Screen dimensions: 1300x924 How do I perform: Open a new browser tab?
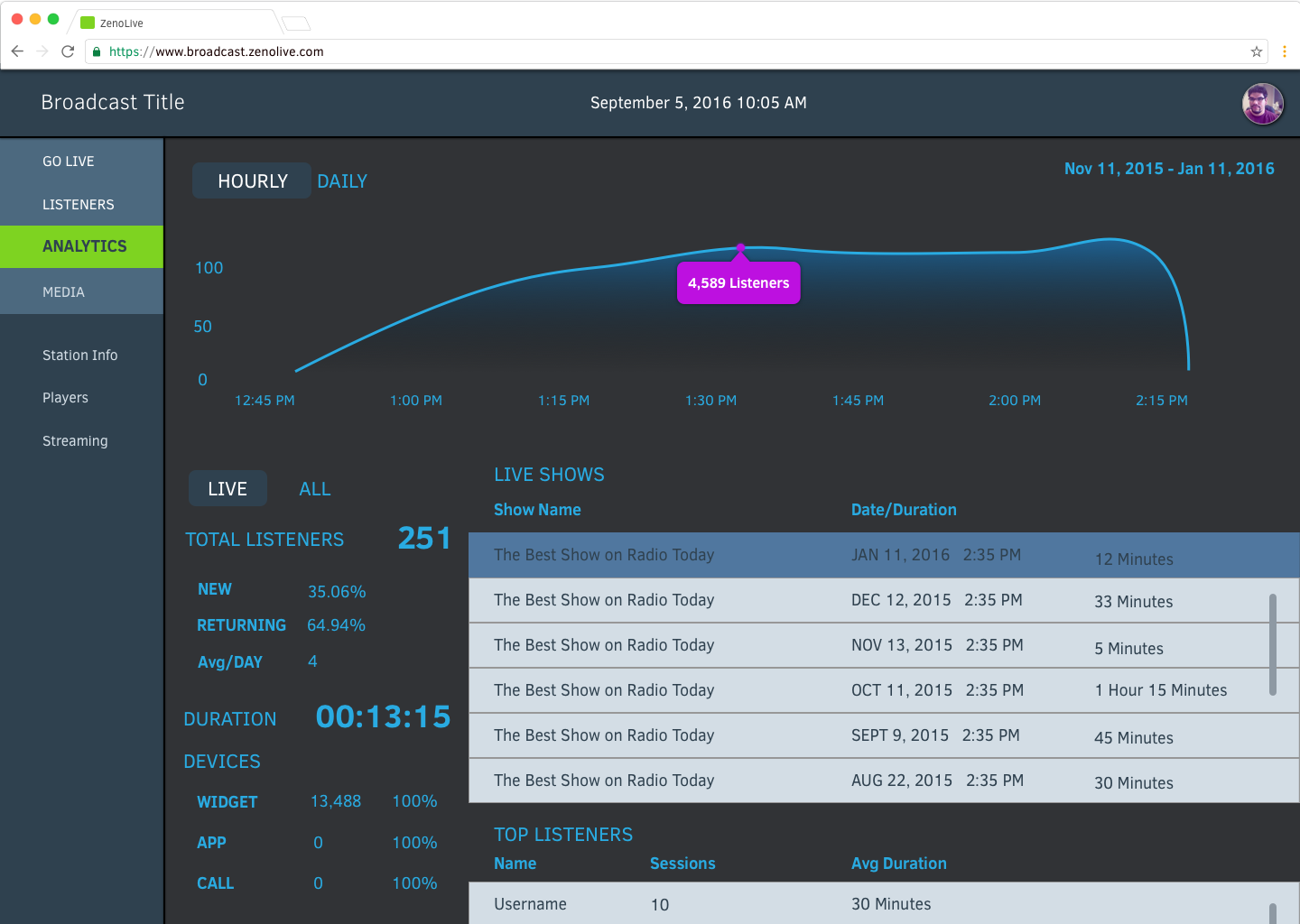pos(296,23)
